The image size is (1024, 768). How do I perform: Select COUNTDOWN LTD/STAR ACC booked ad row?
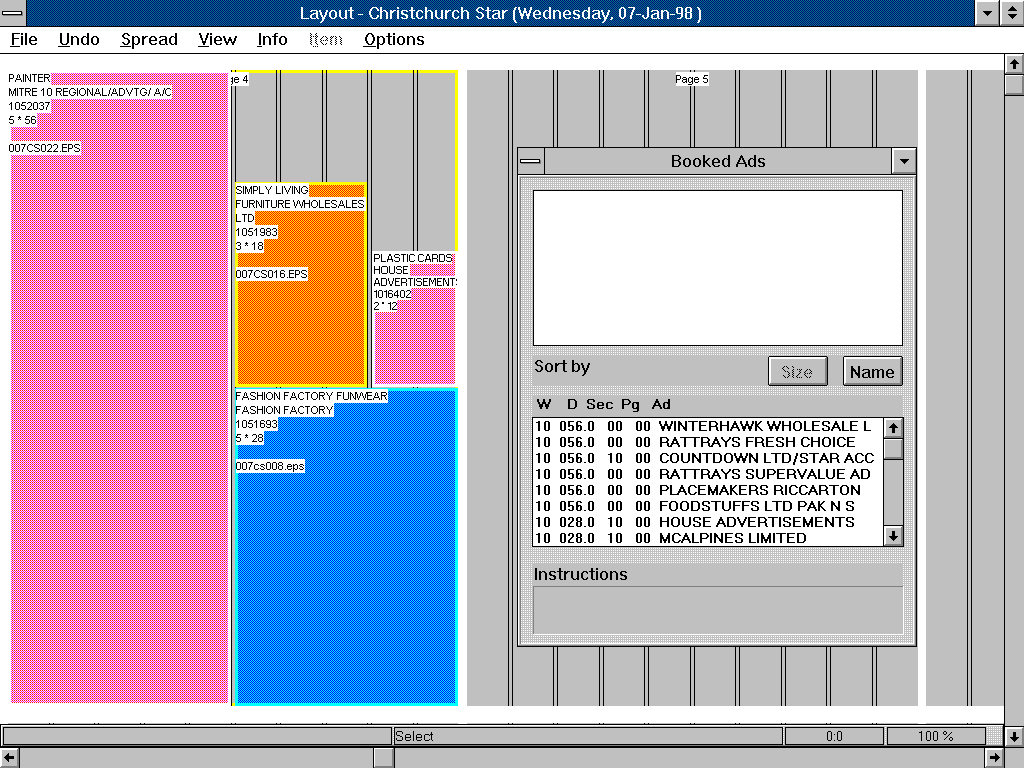click(708, 458)
